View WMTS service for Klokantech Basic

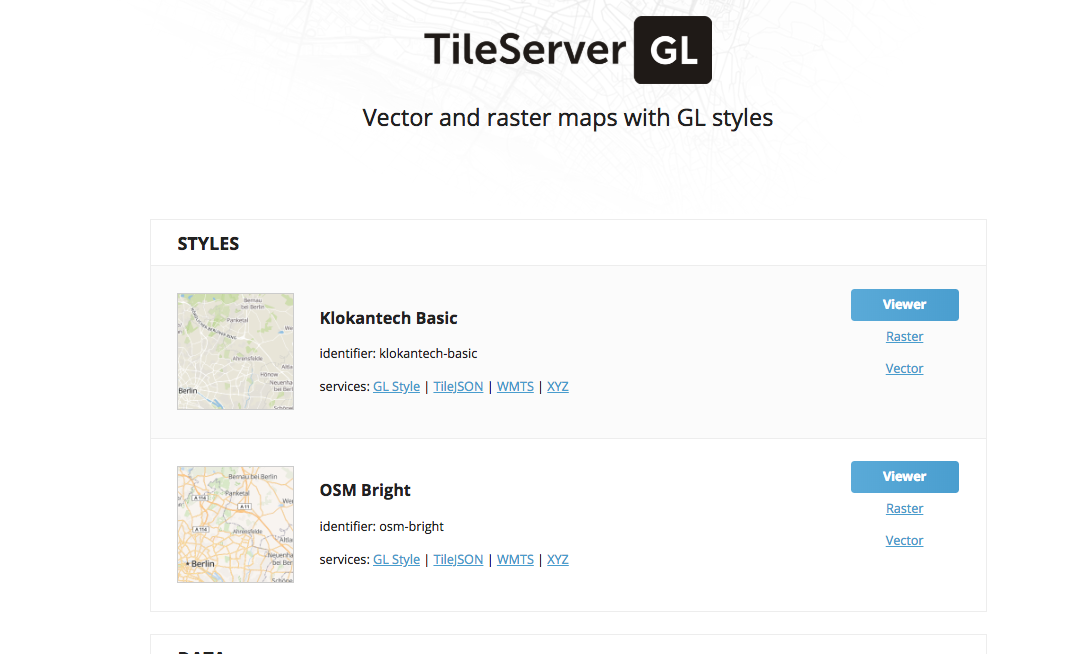coord(515,386)
